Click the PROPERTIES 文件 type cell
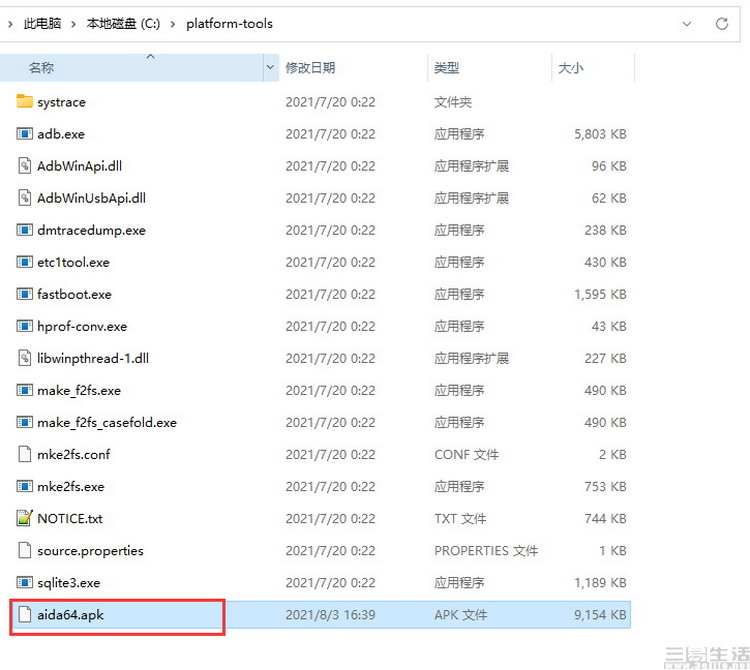750x670 pixels. click(x=486, y=550)
